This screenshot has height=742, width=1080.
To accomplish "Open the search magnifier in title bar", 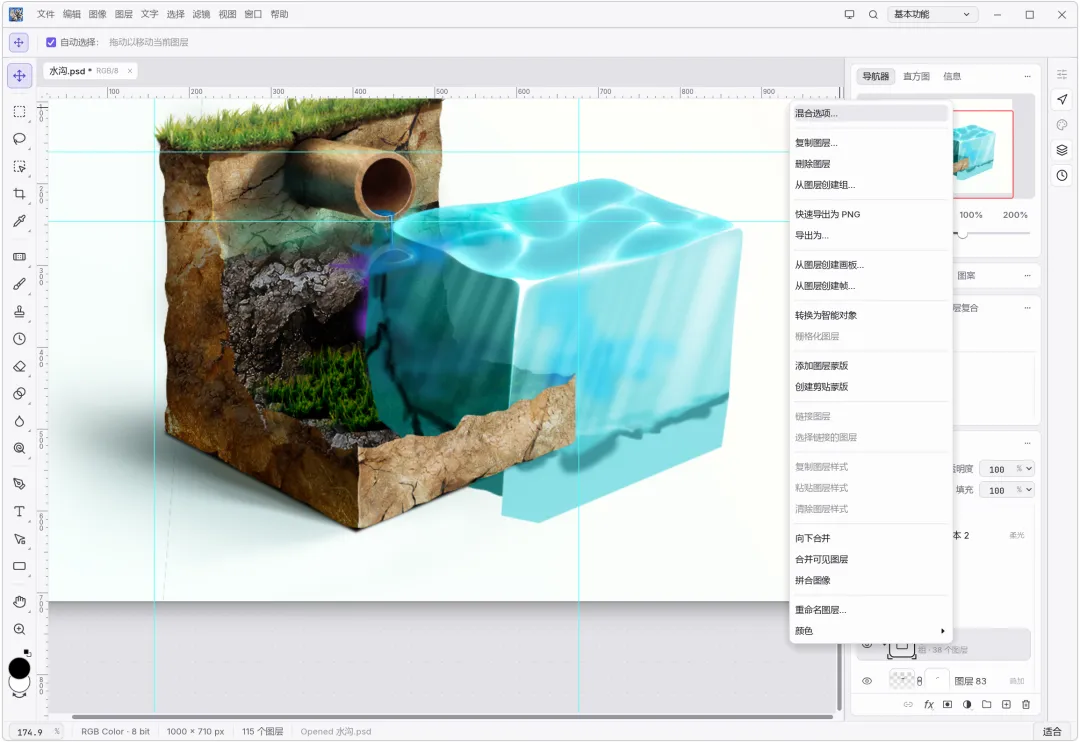I will 873,14.
